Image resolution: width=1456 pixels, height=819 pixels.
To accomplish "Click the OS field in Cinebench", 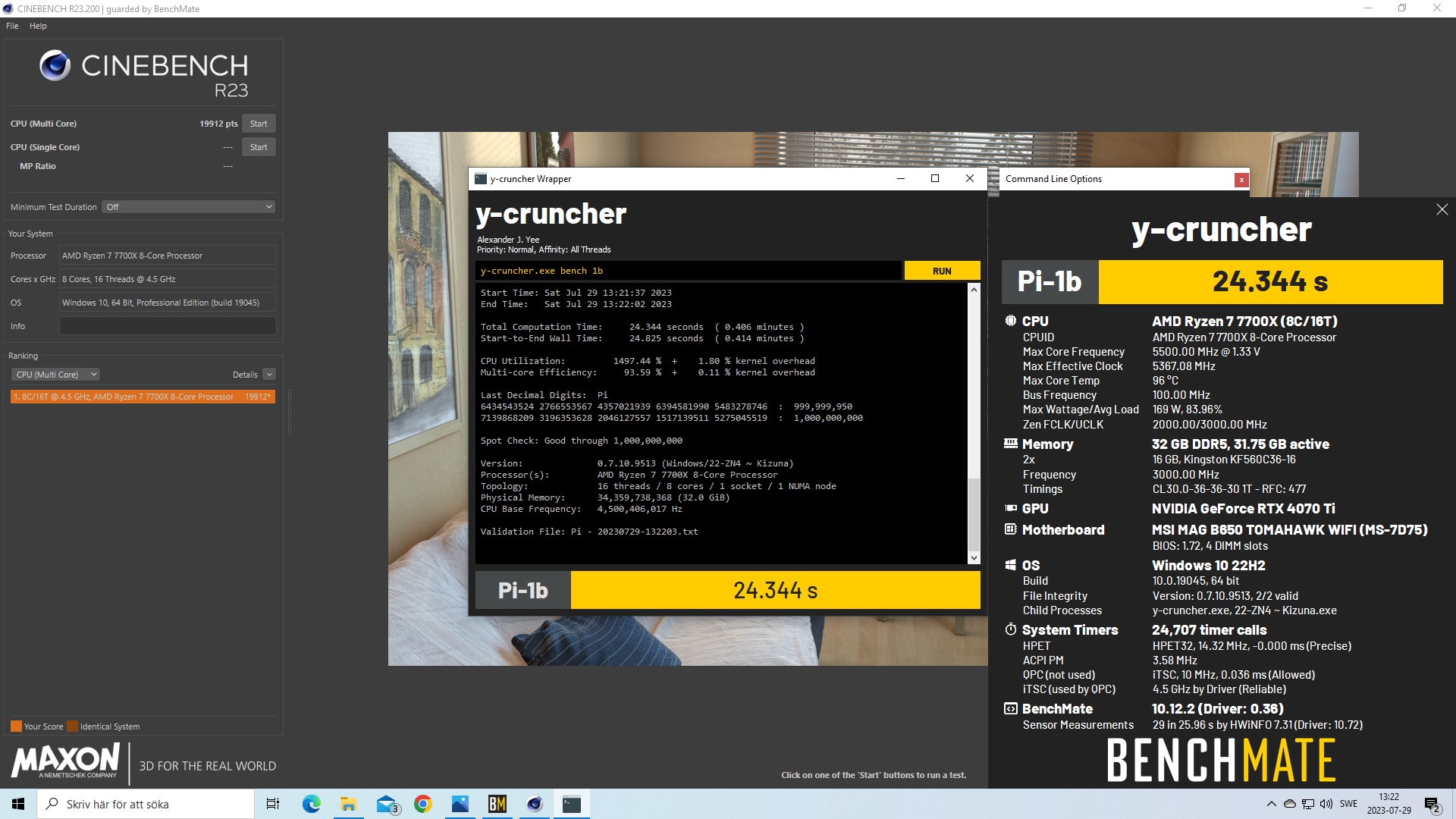I will coord(168,303).
